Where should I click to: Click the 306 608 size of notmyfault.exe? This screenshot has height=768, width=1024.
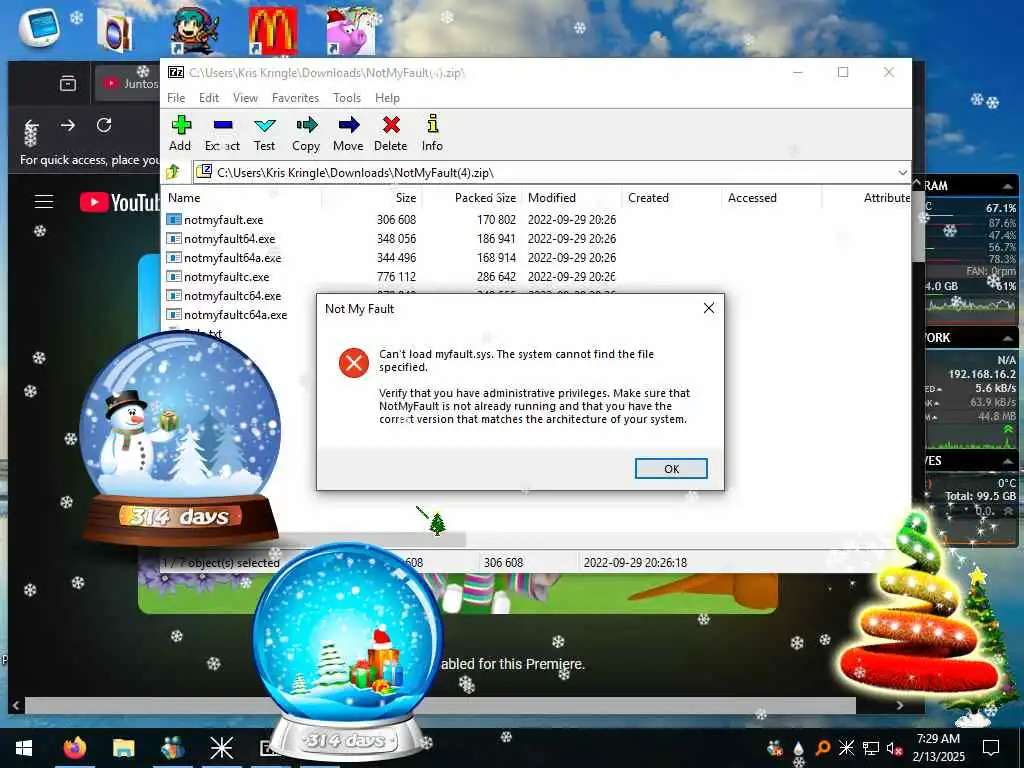(396, 220)
